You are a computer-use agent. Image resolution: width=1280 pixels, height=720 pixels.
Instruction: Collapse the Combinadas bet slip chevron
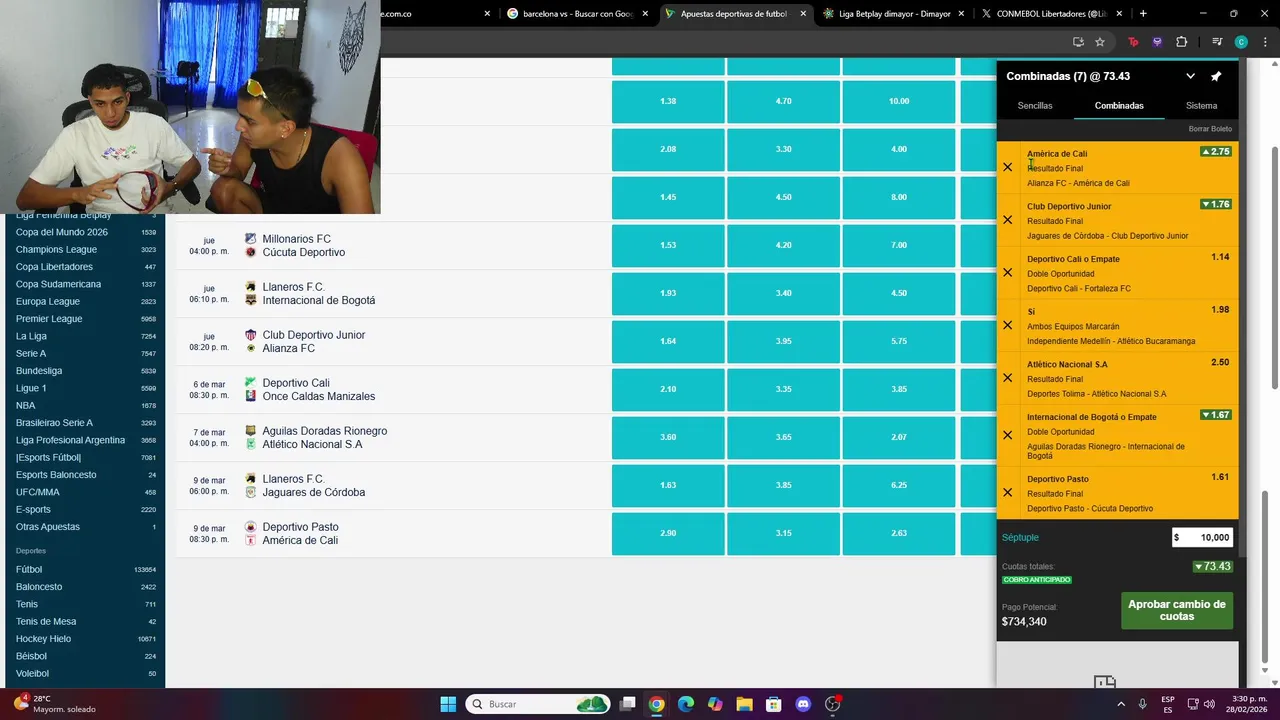click(1190, 76)
